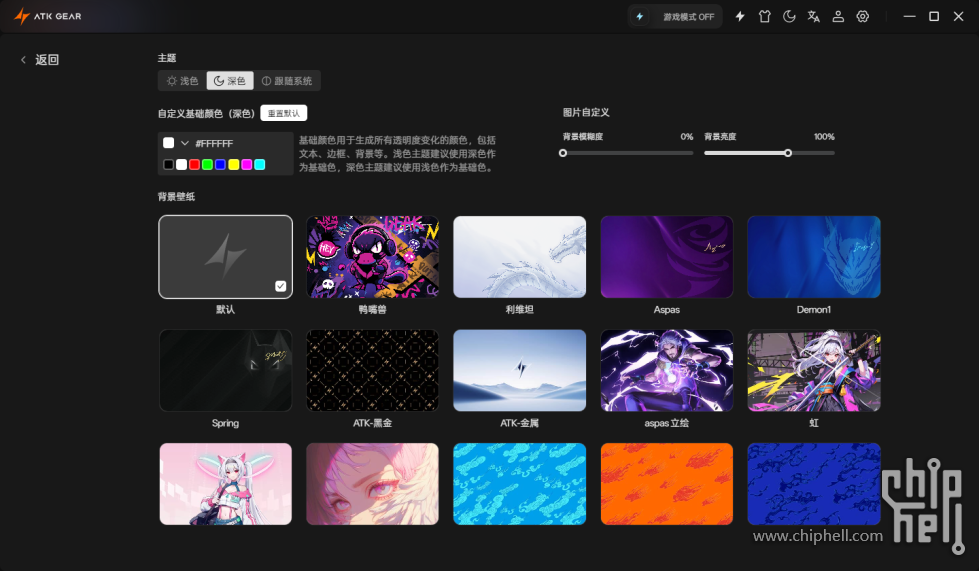
Task: Click the 背景壁纸 section label
Action: click(x=176, y=197)
